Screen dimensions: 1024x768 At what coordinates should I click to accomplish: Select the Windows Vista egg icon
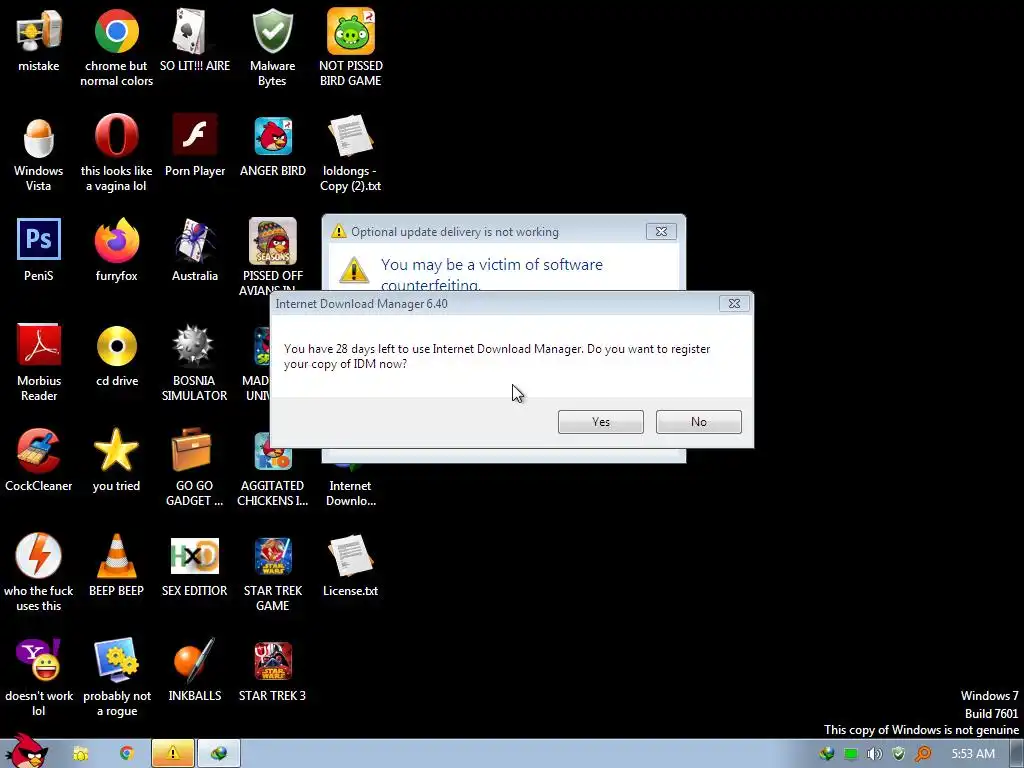pyautogui.click(x=39, y=153)
